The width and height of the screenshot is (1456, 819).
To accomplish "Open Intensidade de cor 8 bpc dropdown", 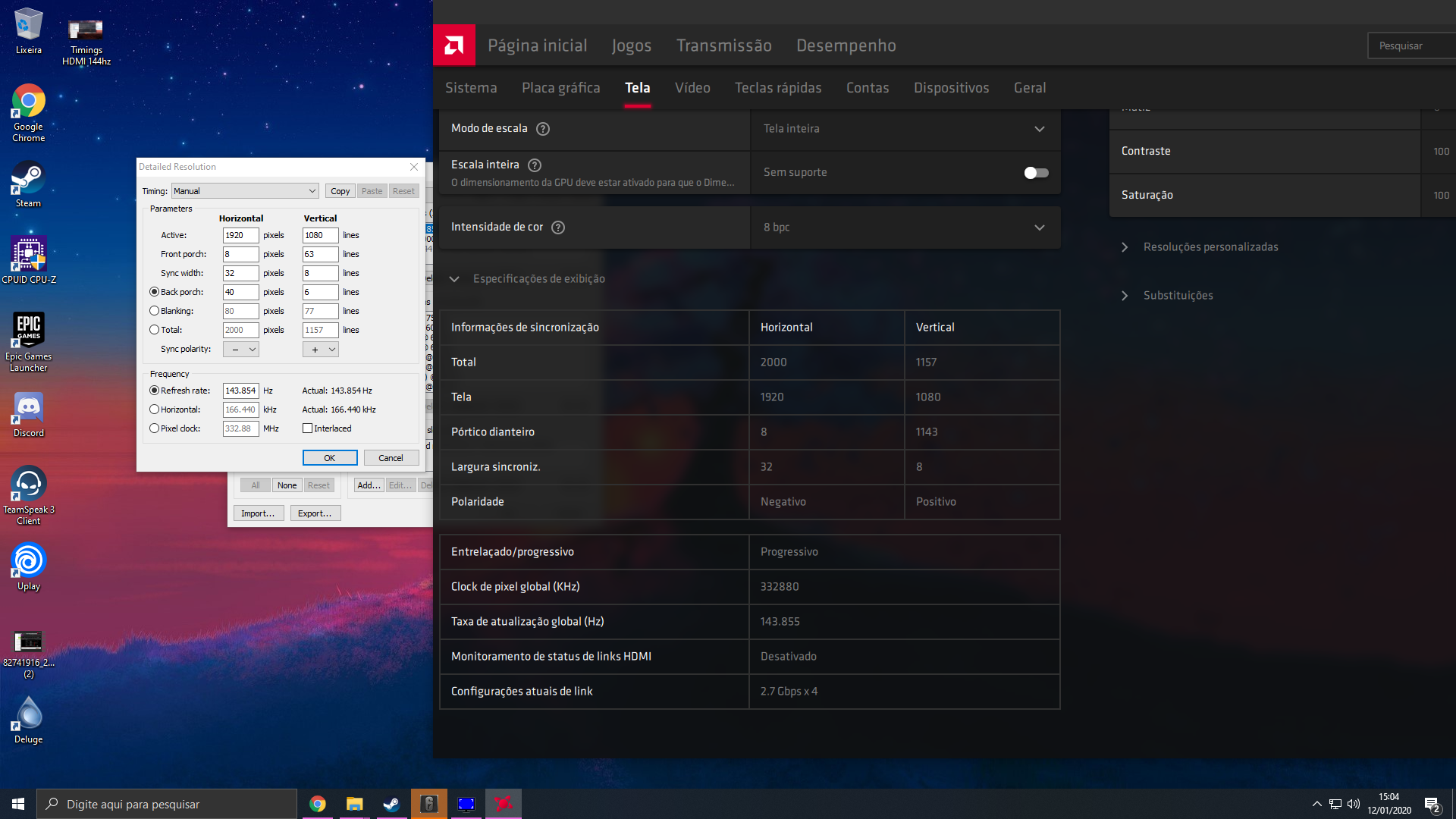I will [905, 227].
